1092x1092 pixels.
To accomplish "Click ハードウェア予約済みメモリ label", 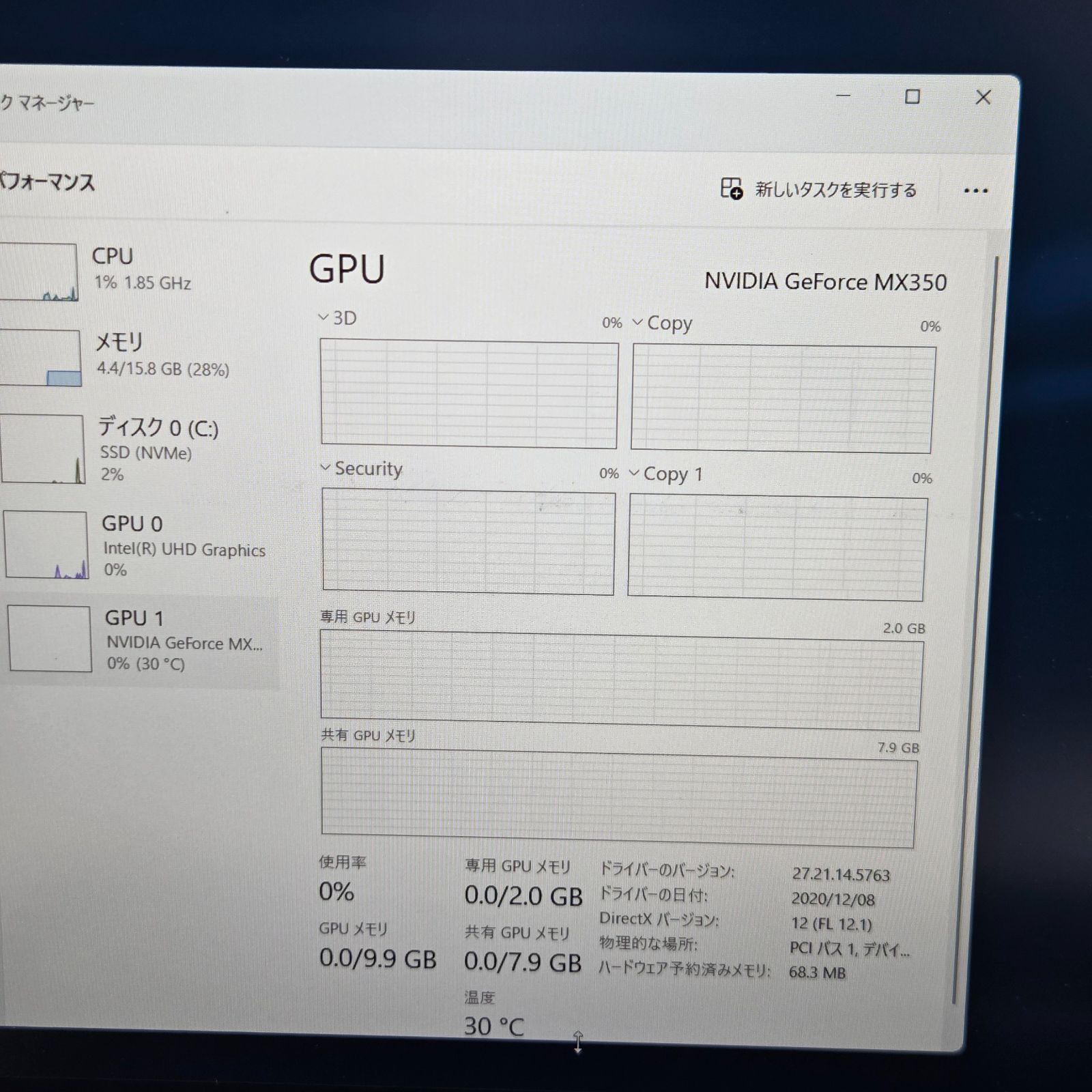I will (685, 969).
